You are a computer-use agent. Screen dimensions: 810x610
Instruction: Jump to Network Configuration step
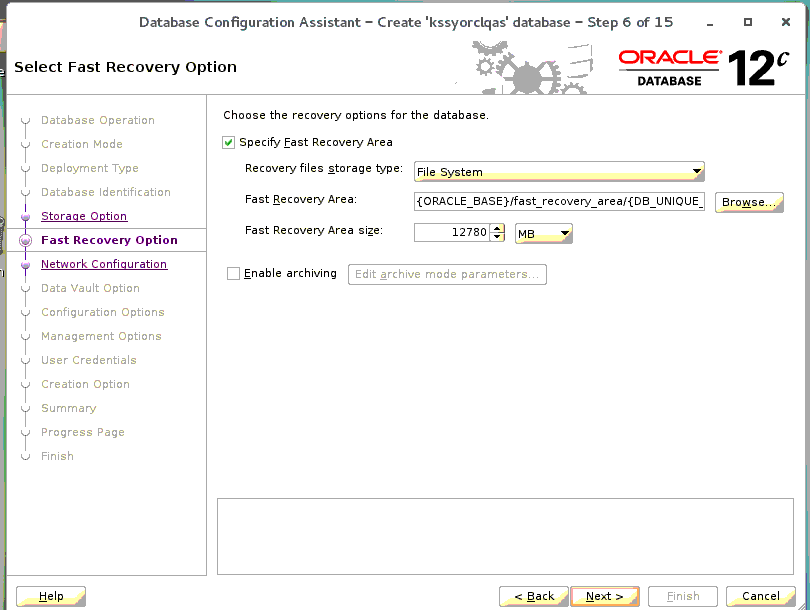tap(104, 264)
